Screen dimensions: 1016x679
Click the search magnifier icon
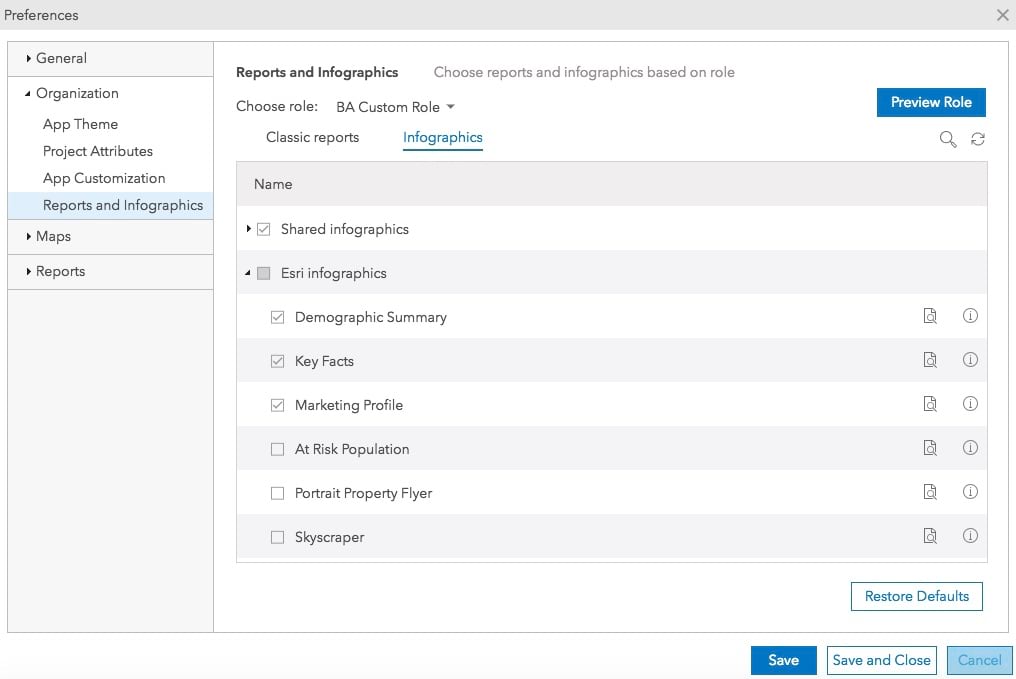coord(948,140)
